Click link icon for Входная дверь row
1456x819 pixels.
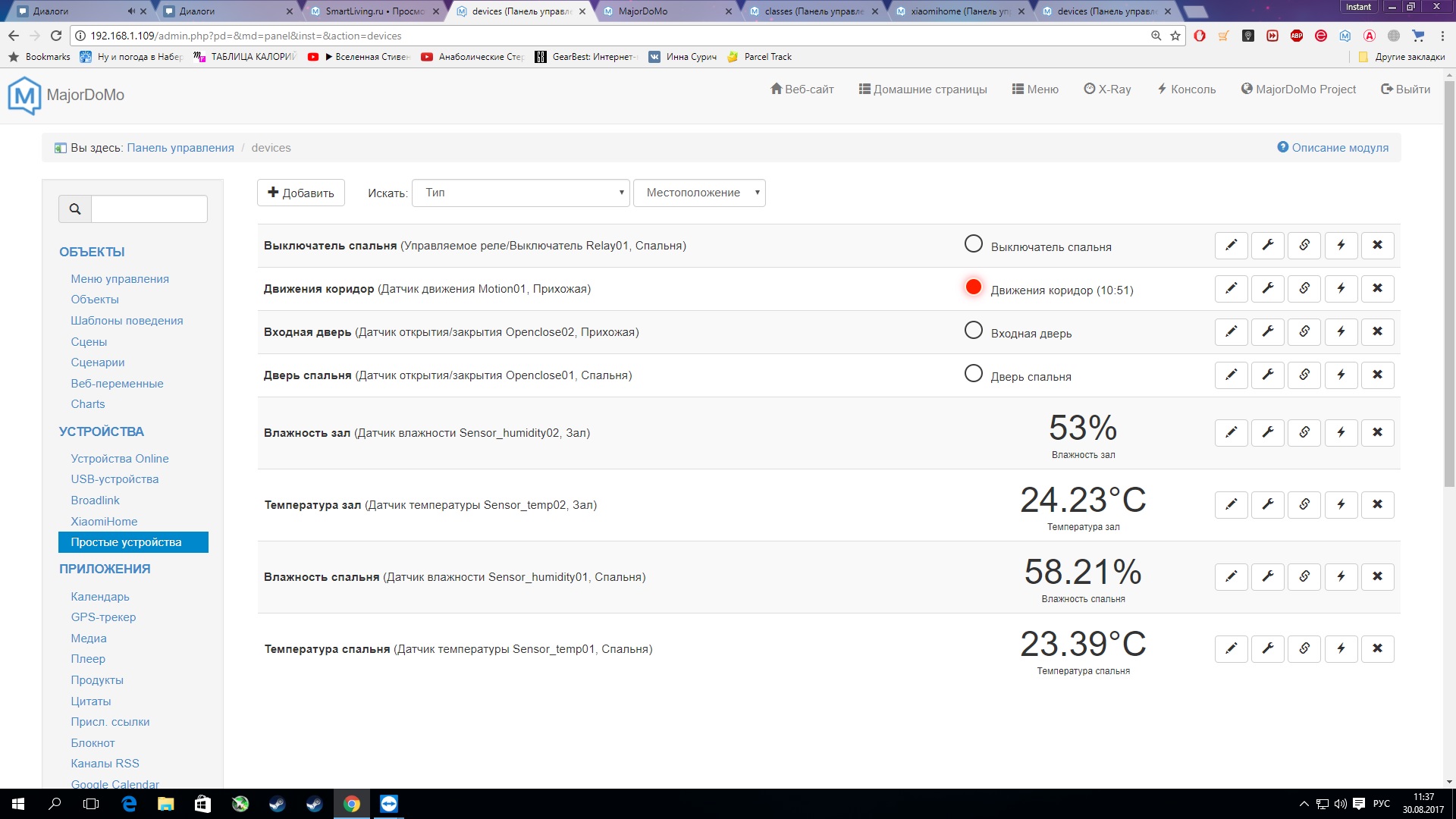coord(1304,331)
